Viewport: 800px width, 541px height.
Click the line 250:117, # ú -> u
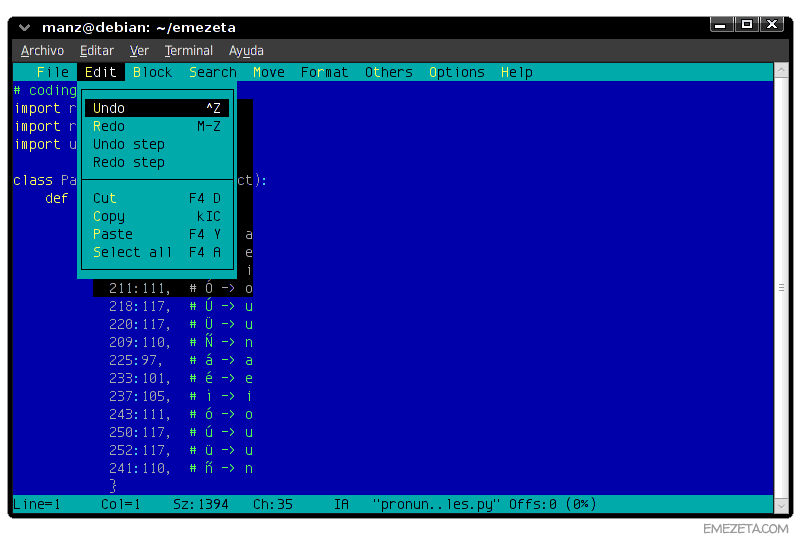(181, 432)
